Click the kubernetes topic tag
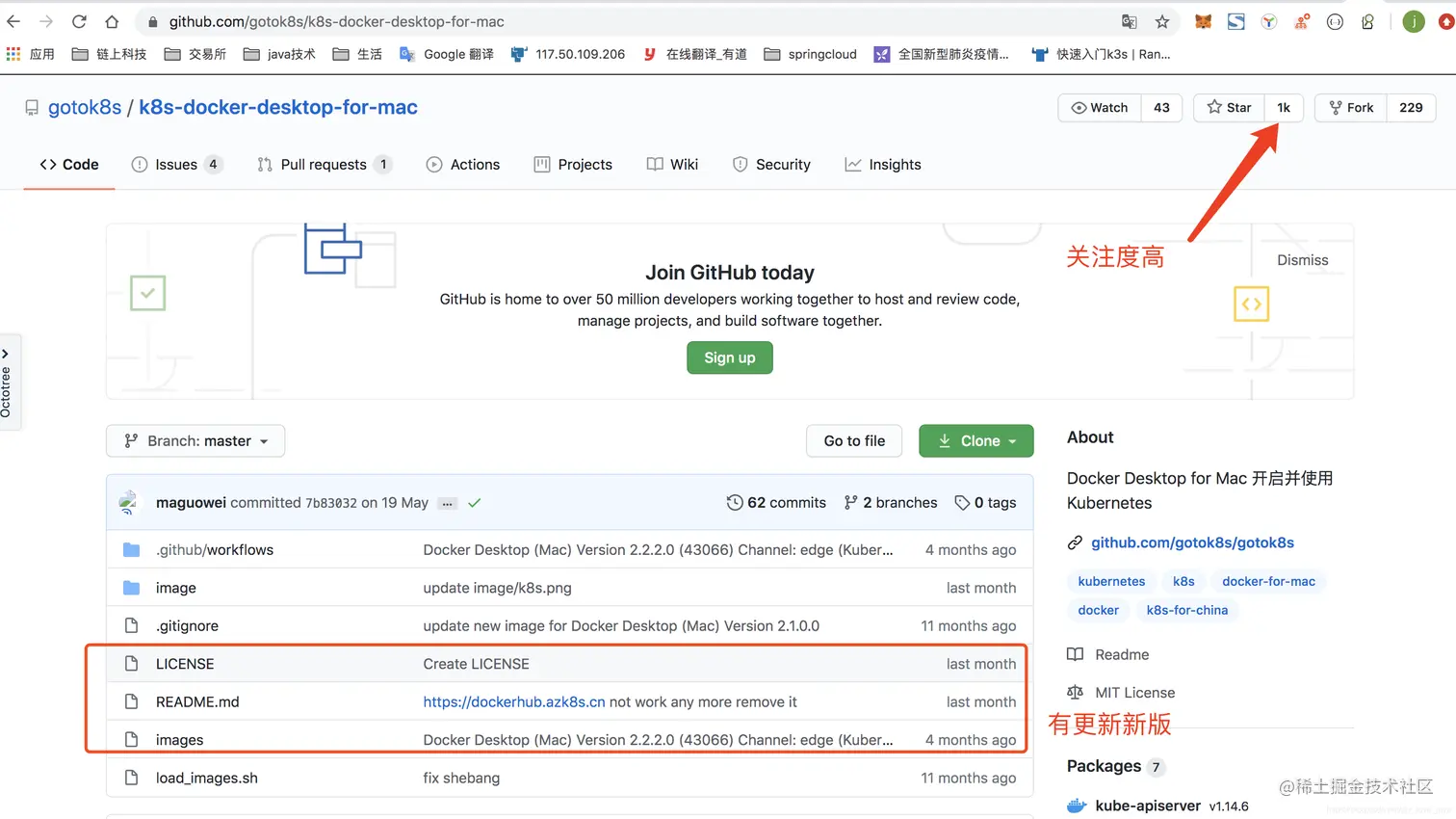This screenshot has height=819, width=1456. 1111,582
